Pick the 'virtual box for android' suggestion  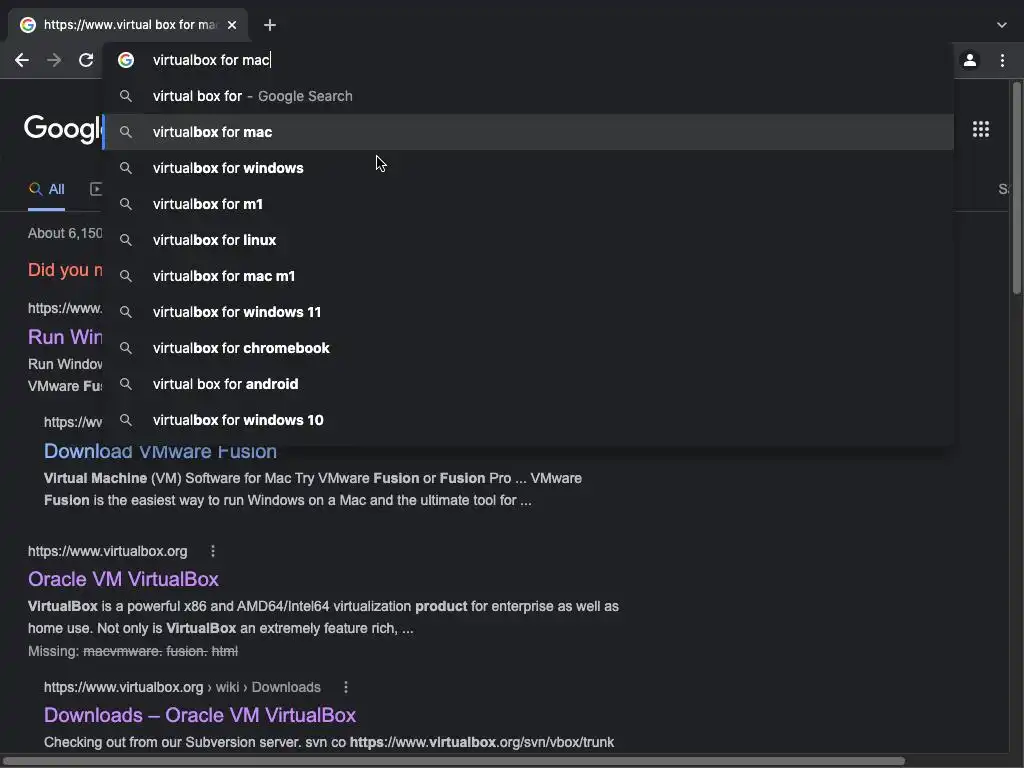click(529, 383)
